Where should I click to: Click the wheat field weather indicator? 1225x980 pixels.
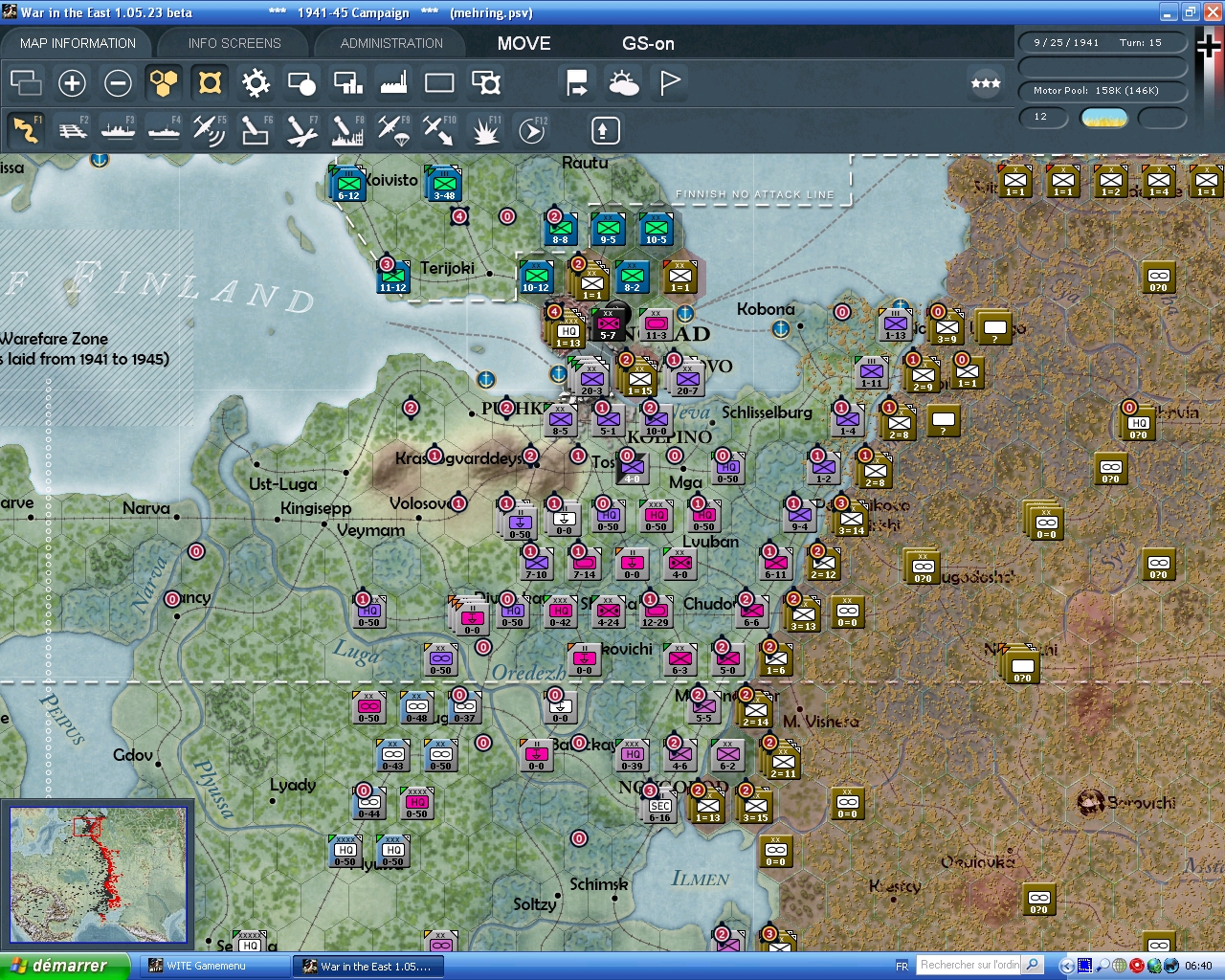pyautogui.click(x=1103, y=118)
